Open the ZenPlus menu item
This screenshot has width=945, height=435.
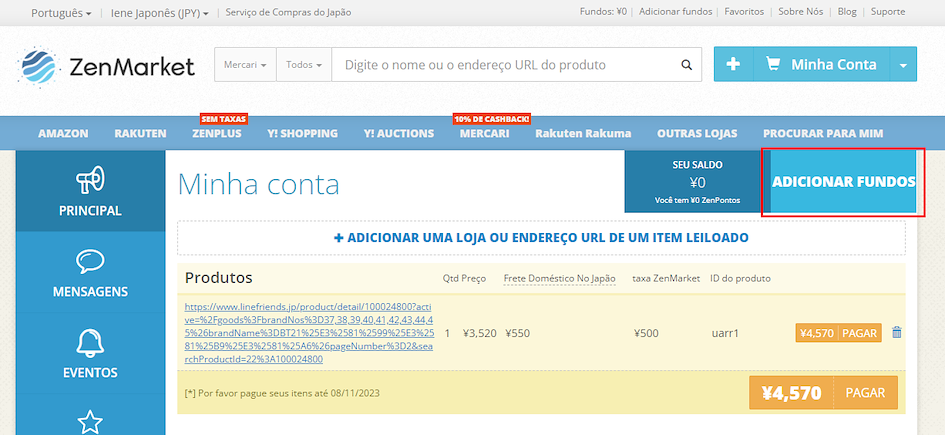[x=217, y=134]
